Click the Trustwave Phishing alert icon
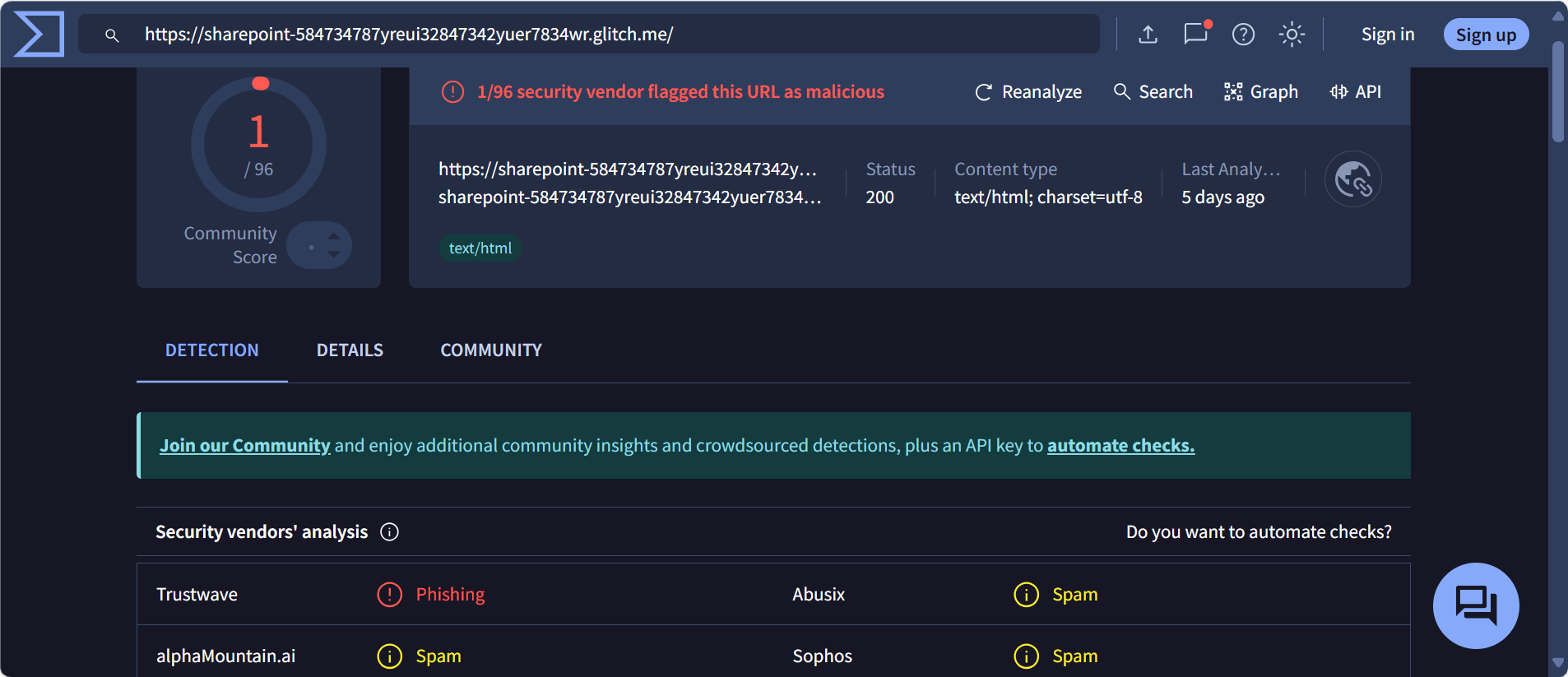 coord(390,595)
